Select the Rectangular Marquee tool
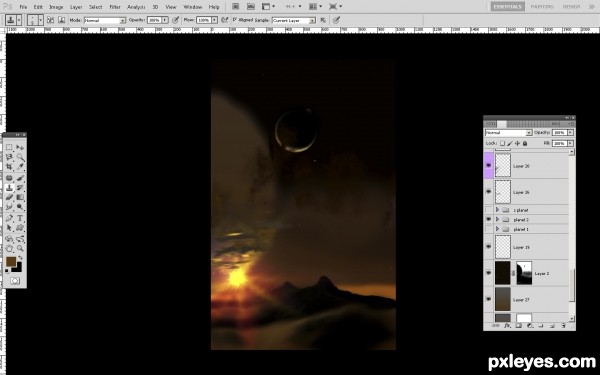 9,147
